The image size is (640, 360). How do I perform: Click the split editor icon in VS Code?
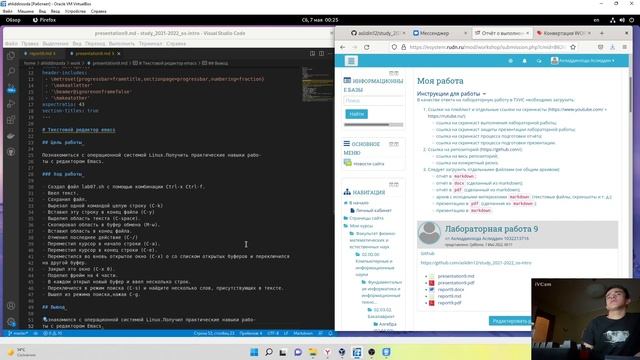pos(321,53)
